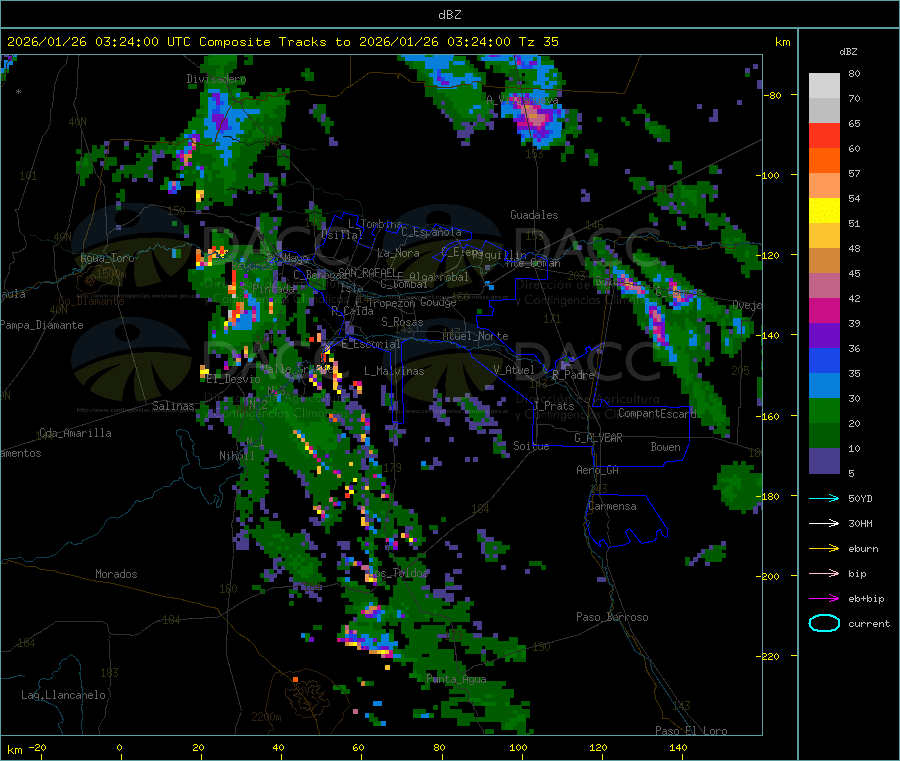Click the Divisadero location label

point(216,79)
